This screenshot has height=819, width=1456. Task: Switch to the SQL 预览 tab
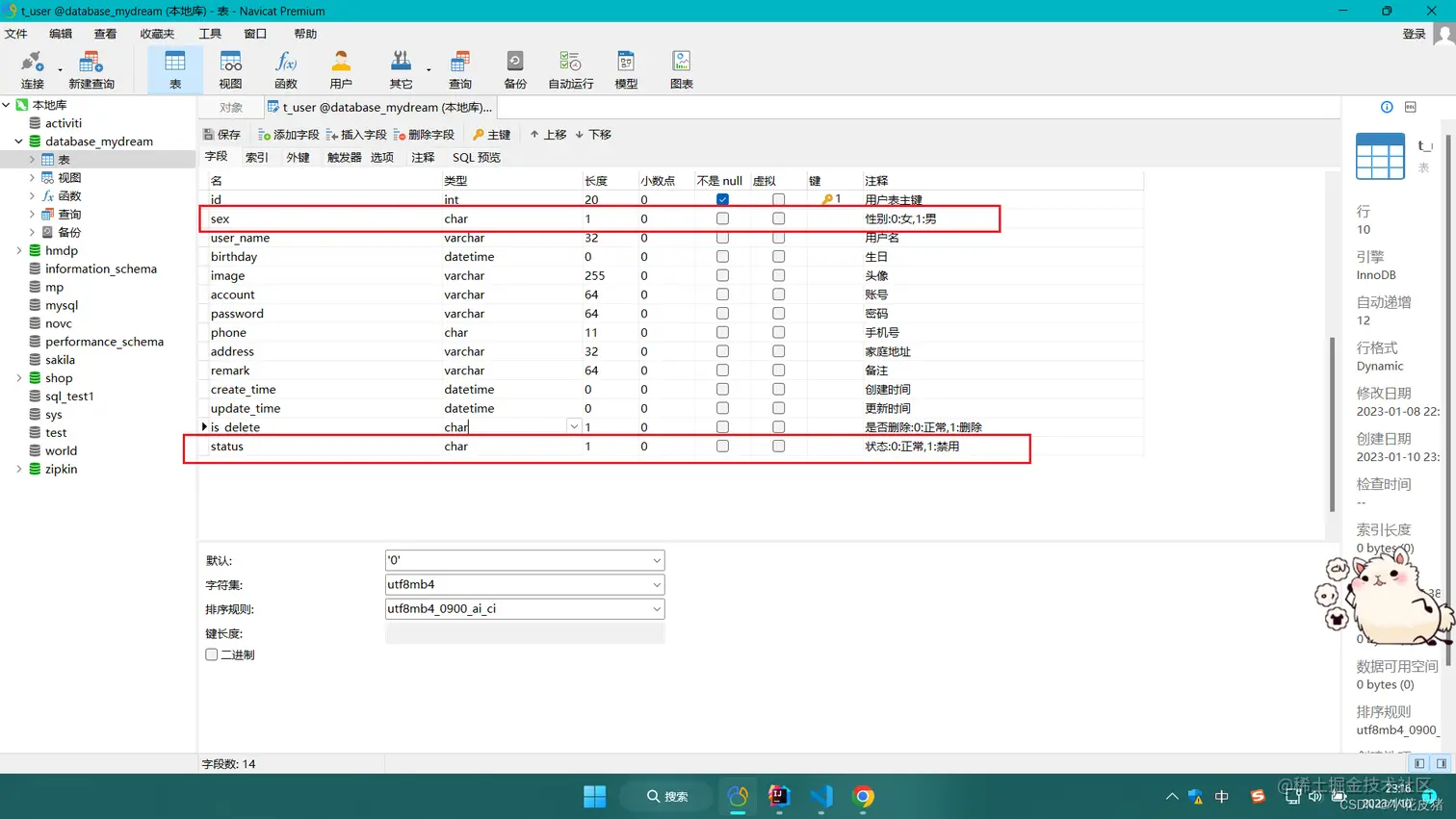click(x=477, y=158)
